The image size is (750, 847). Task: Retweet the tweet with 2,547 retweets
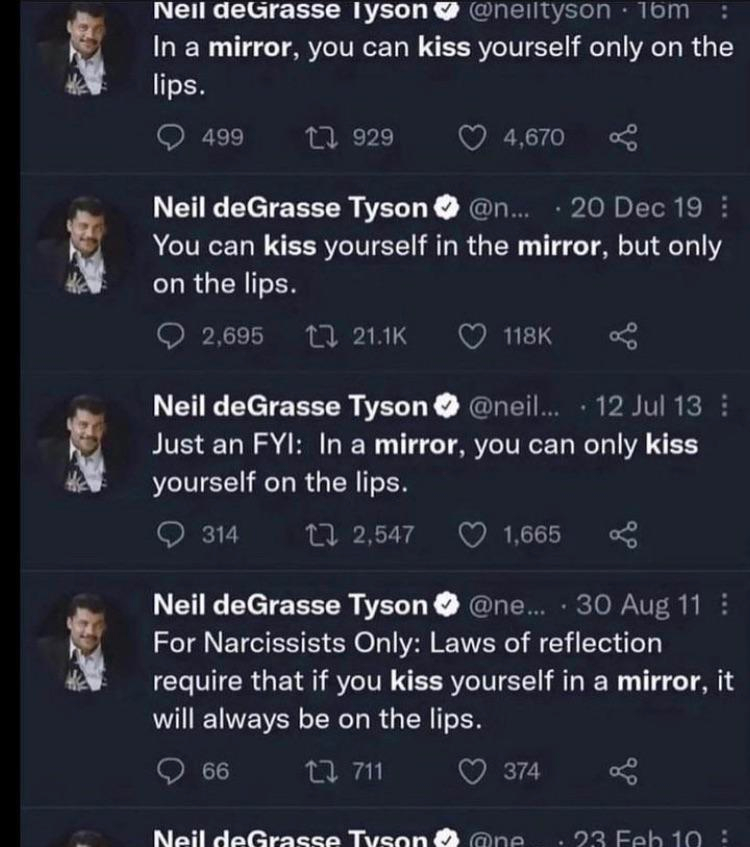pyautogui.click(x=316, y=535)
